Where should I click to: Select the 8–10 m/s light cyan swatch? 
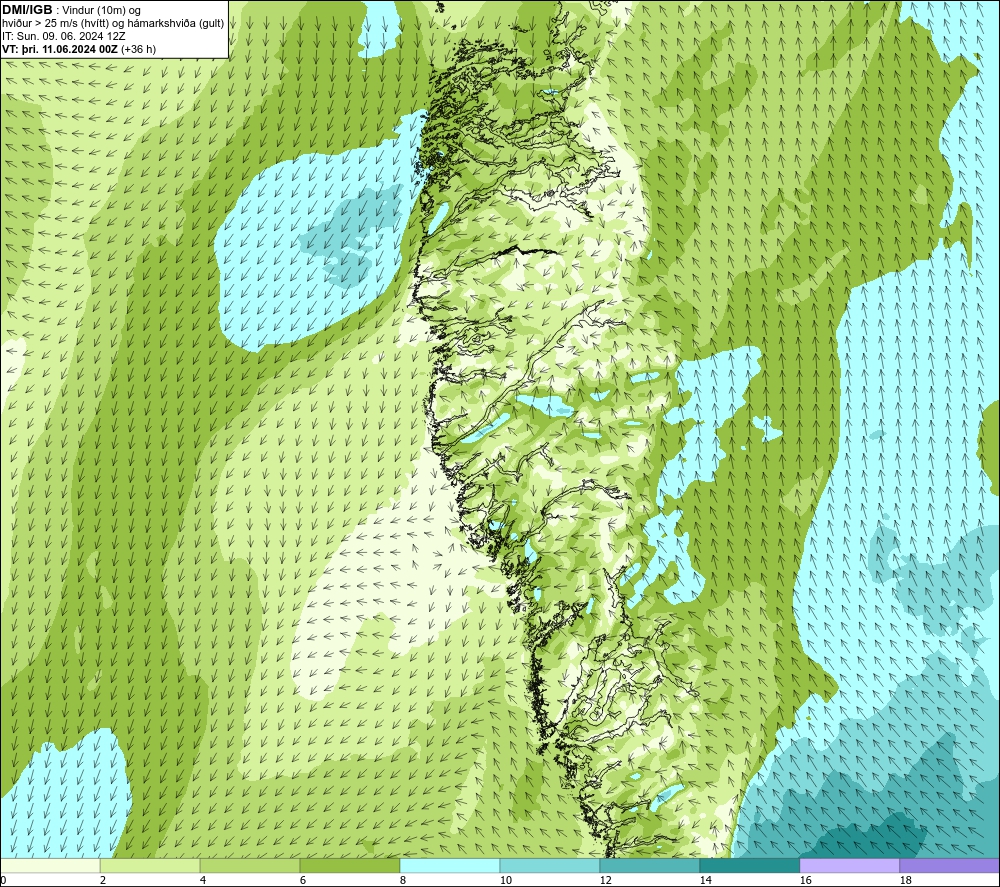pyautogui.click(x=450, y=866)
